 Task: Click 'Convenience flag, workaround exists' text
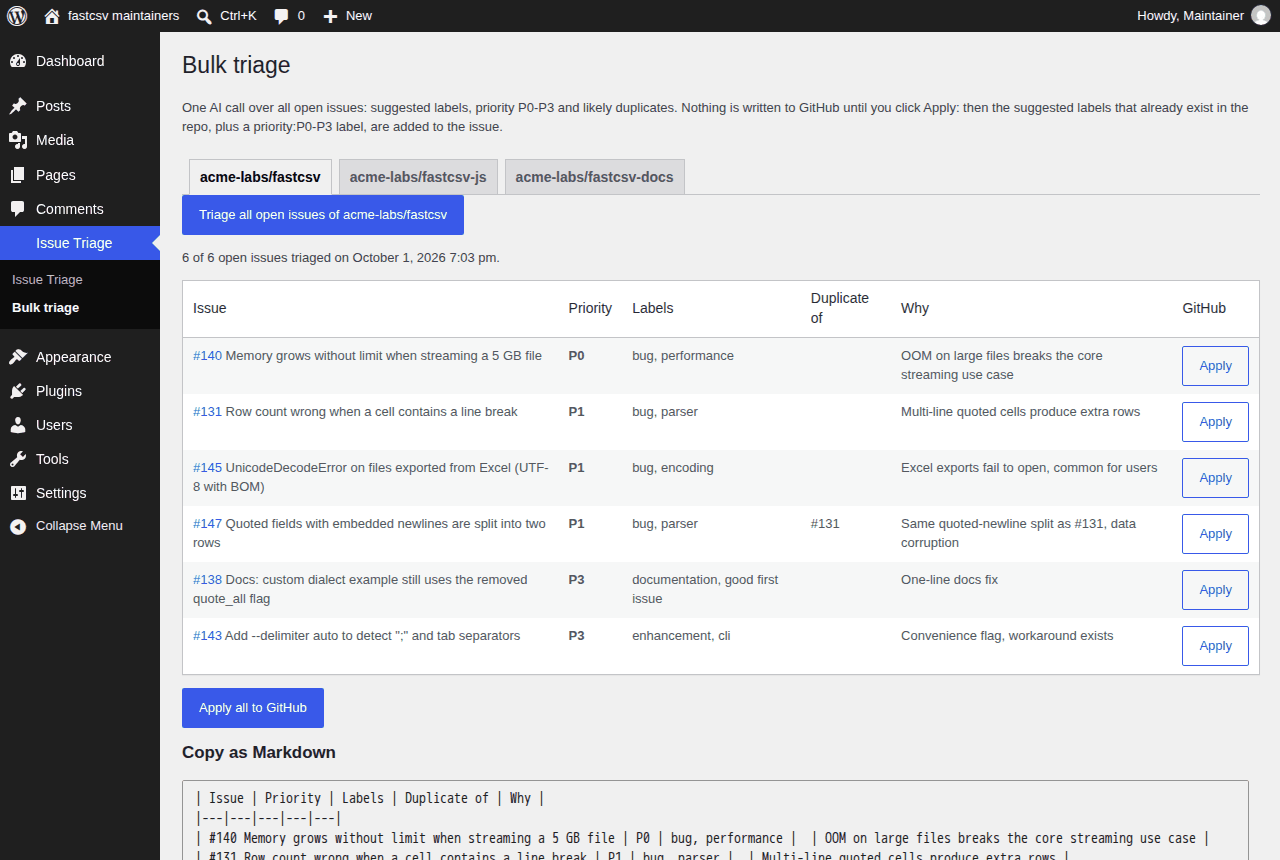tap(1007, 636)
